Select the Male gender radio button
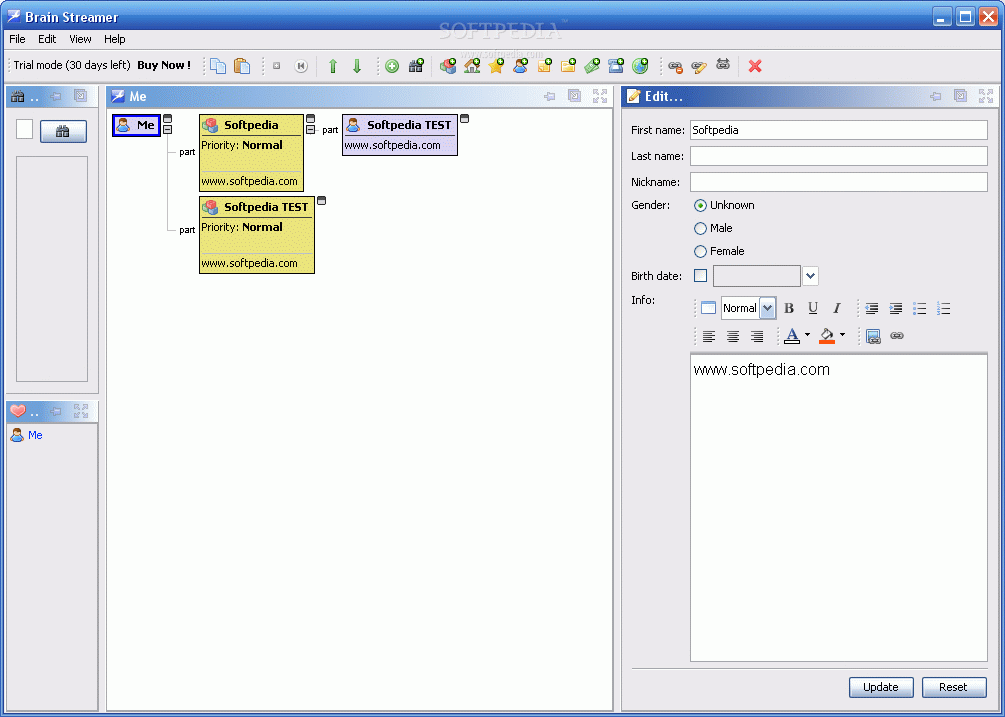Viewport: 1005px width, 717px height. pos(701,228)
